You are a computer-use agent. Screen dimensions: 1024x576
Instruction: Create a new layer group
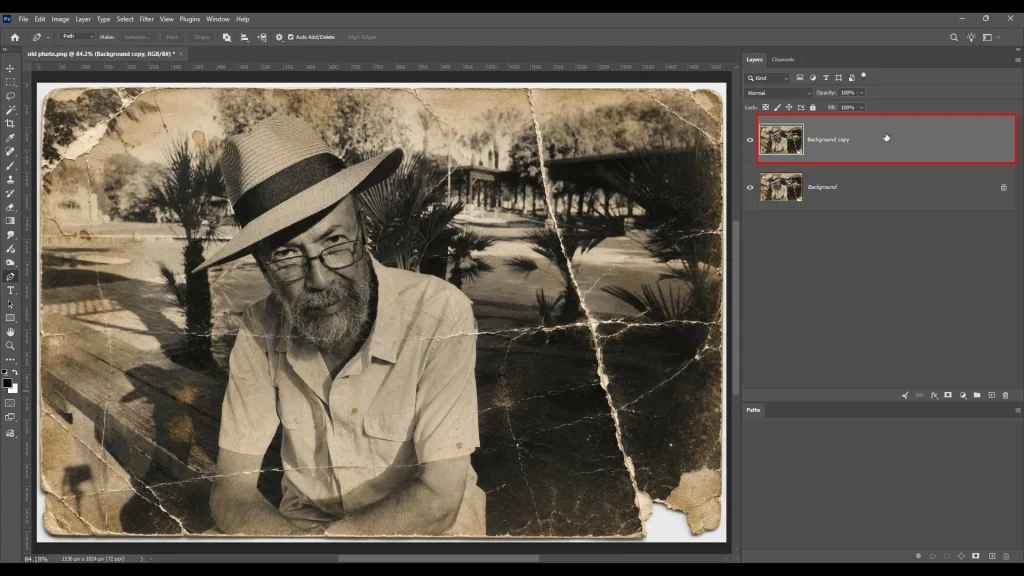977,395
